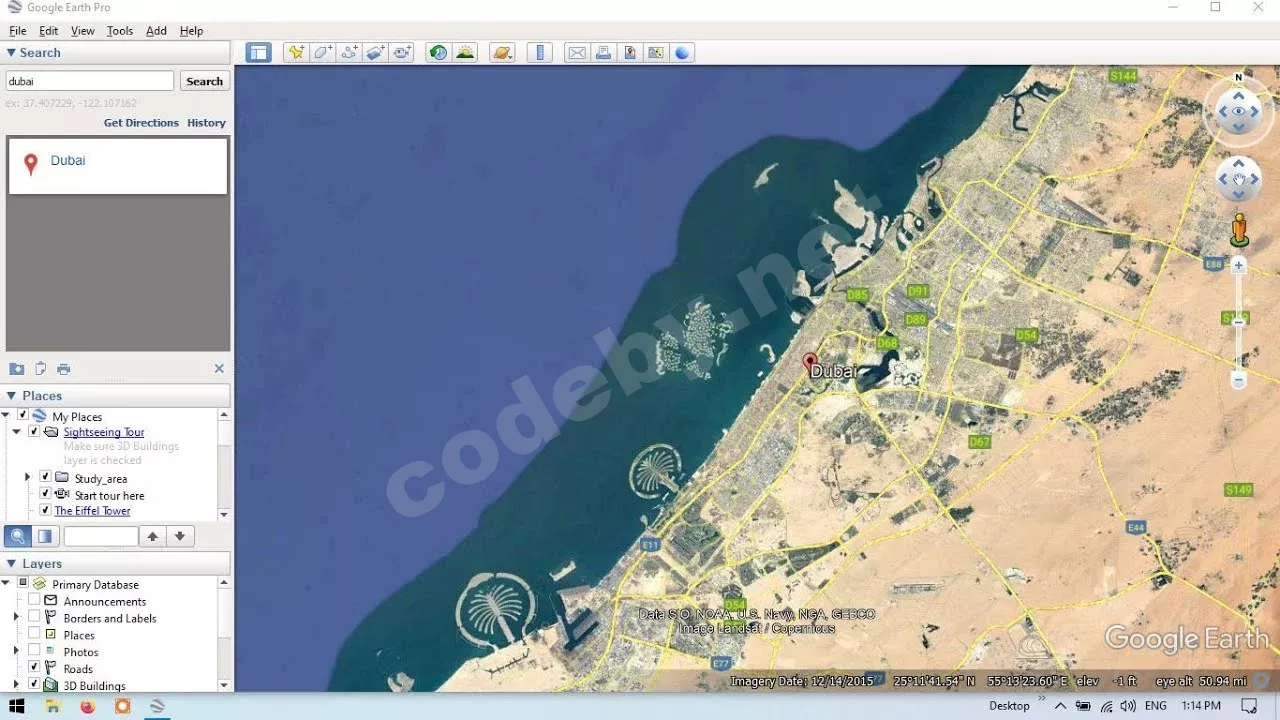Screen dimensions: 1280x720
Task: Click the look-around joystick eye
Action: pyautogui.click(x=1239, y=112)
